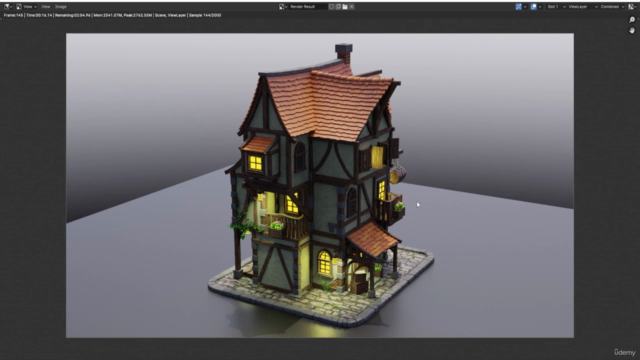
Task: Toggle fake user shield icon
Action: (x=331, y=7)
